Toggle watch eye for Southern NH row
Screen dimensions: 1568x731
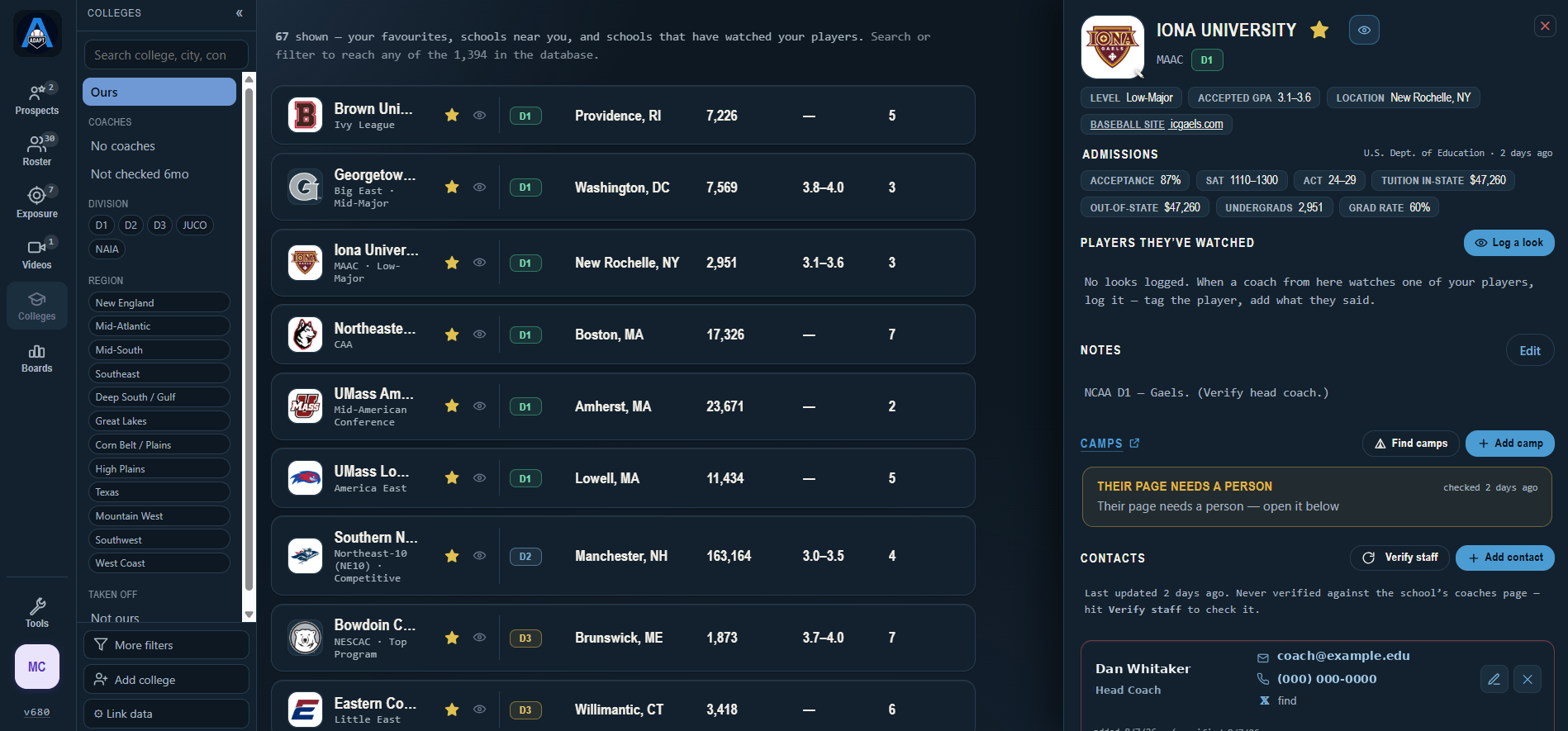pos(479,557)
